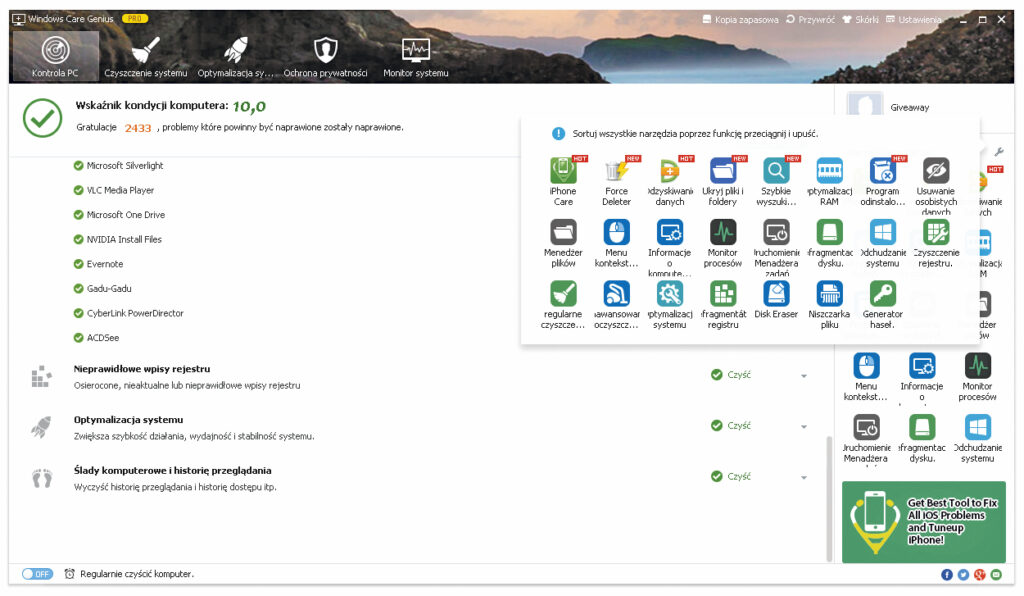Switch to the Czyszczenie systemu tab

tap(146, 57)
